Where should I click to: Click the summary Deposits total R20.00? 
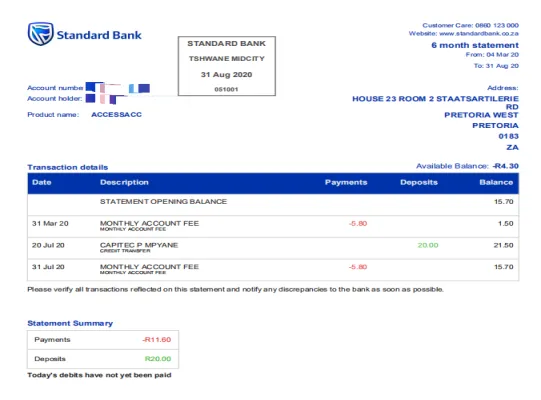click(158, 359)
